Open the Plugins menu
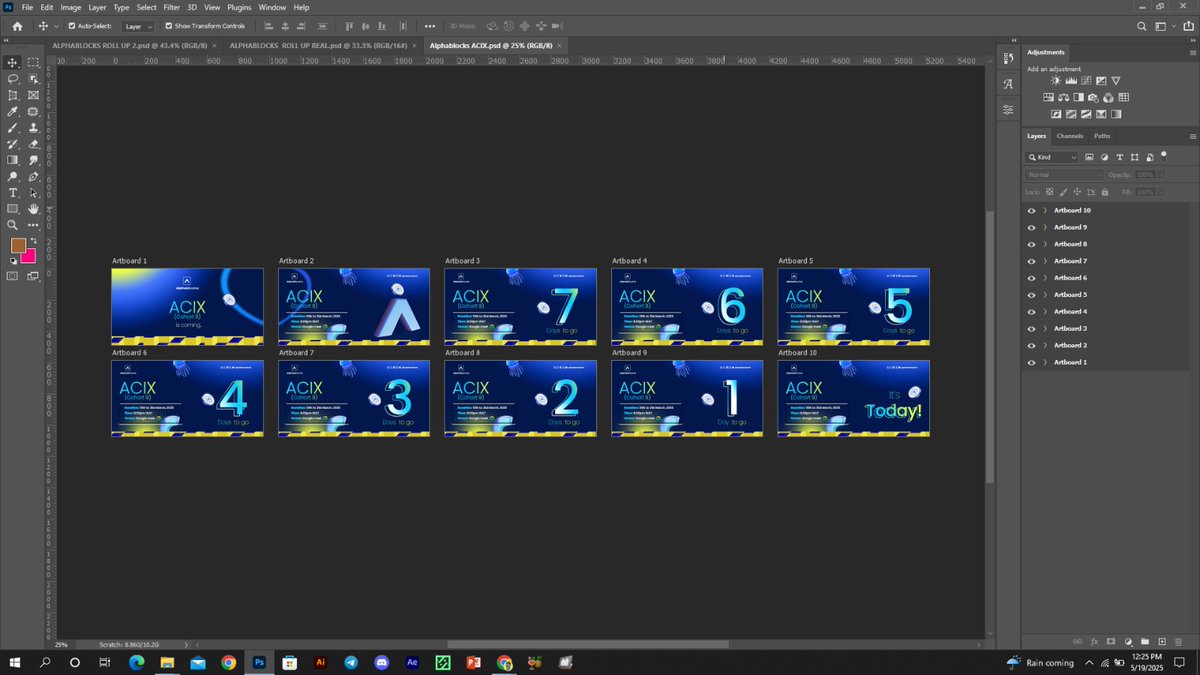This screenshot has width=1200, height=675. pos(239,7)
